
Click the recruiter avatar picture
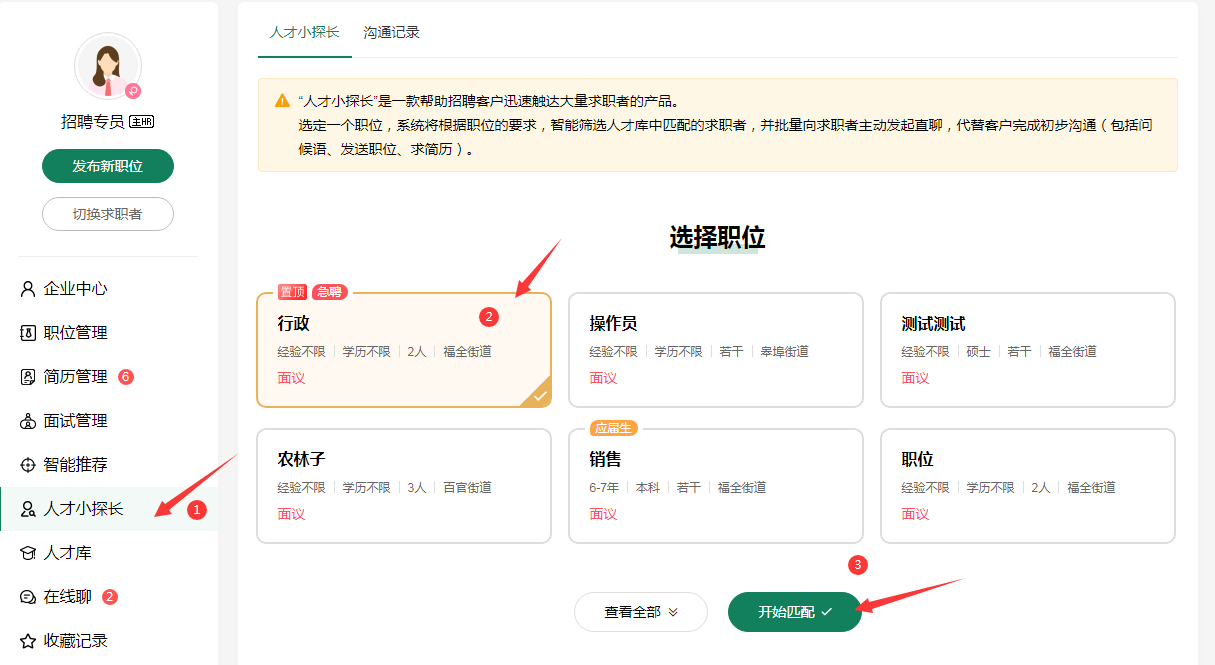(107, 66)
